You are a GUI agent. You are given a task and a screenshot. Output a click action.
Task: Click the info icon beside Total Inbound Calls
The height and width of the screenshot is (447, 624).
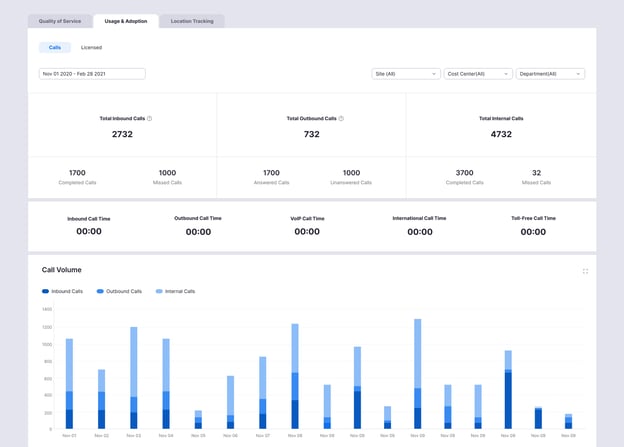(x=150, y=118)
